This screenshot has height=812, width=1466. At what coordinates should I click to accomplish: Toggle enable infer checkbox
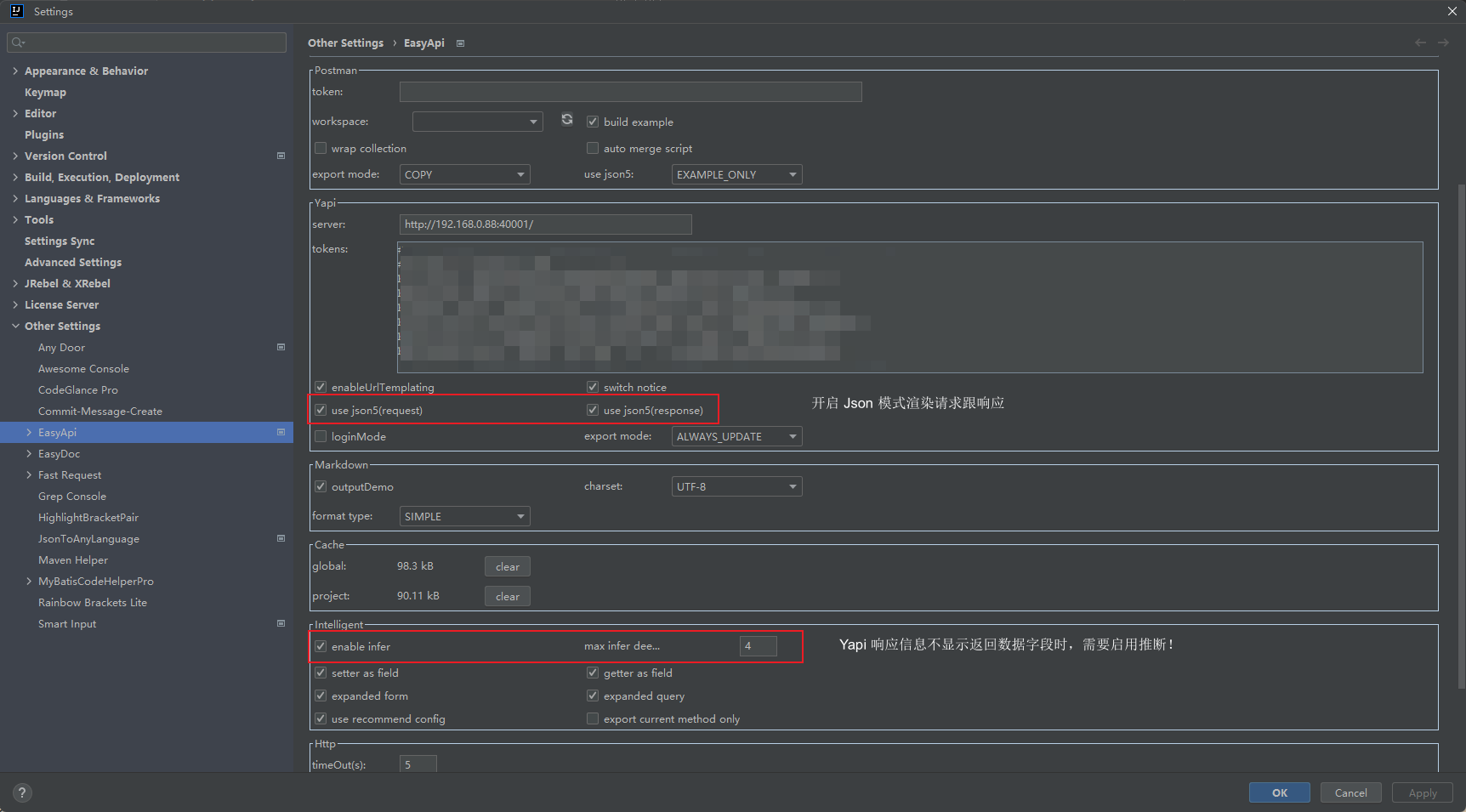point(321,646)
